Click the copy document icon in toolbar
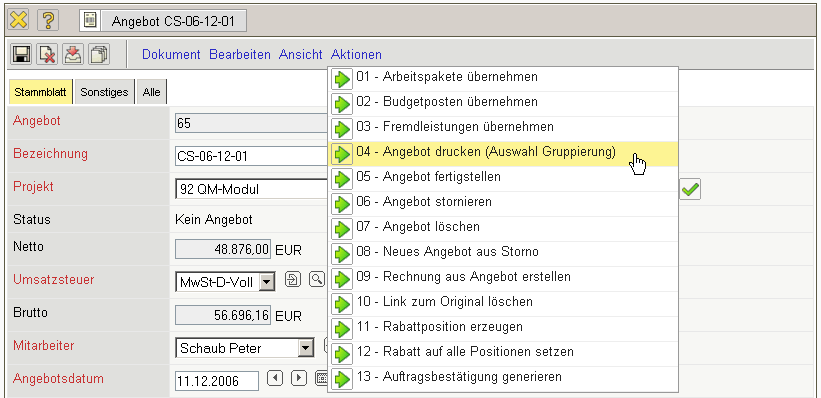Viewport: 821px width, 398px height. click(x=98, y=54)
